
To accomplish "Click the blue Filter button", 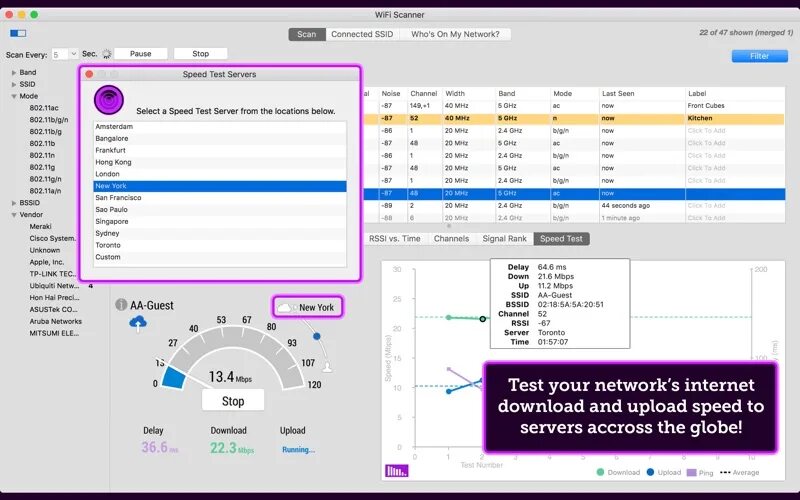I will [759, 56].
